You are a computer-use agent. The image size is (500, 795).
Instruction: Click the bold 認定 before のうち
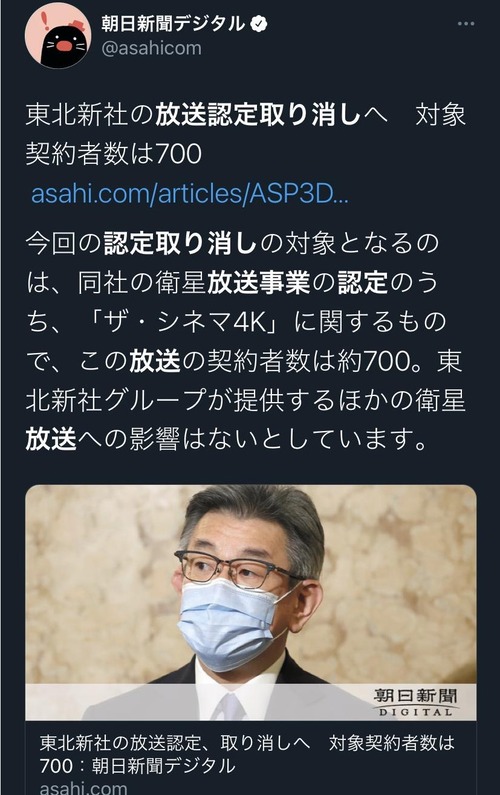coord(363,282)
